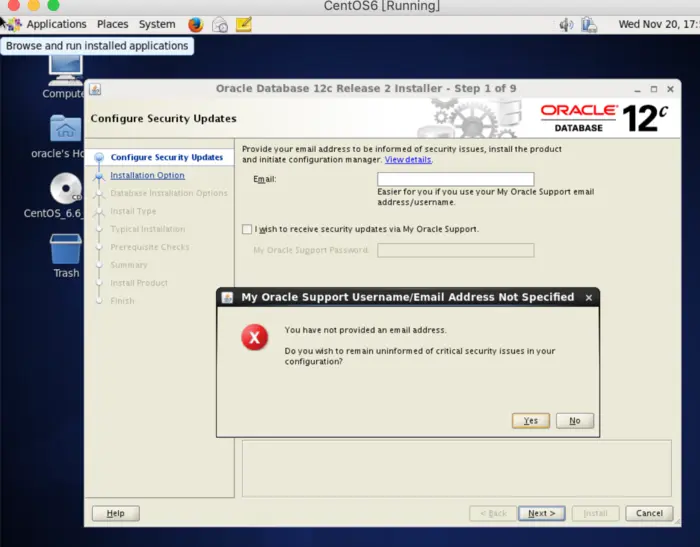Click the Help button
The image size is (700, 547).
(x=116, y=514)
